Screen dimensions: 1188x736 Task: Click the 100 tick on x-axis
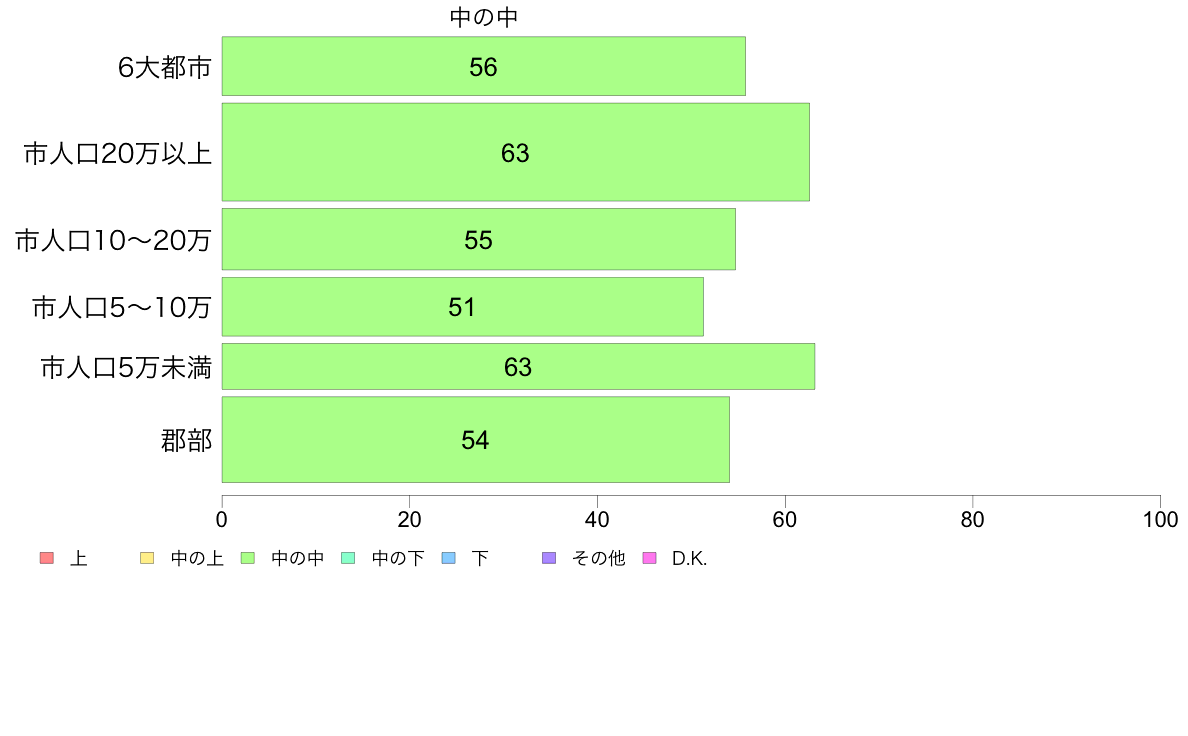(1160, 519)
